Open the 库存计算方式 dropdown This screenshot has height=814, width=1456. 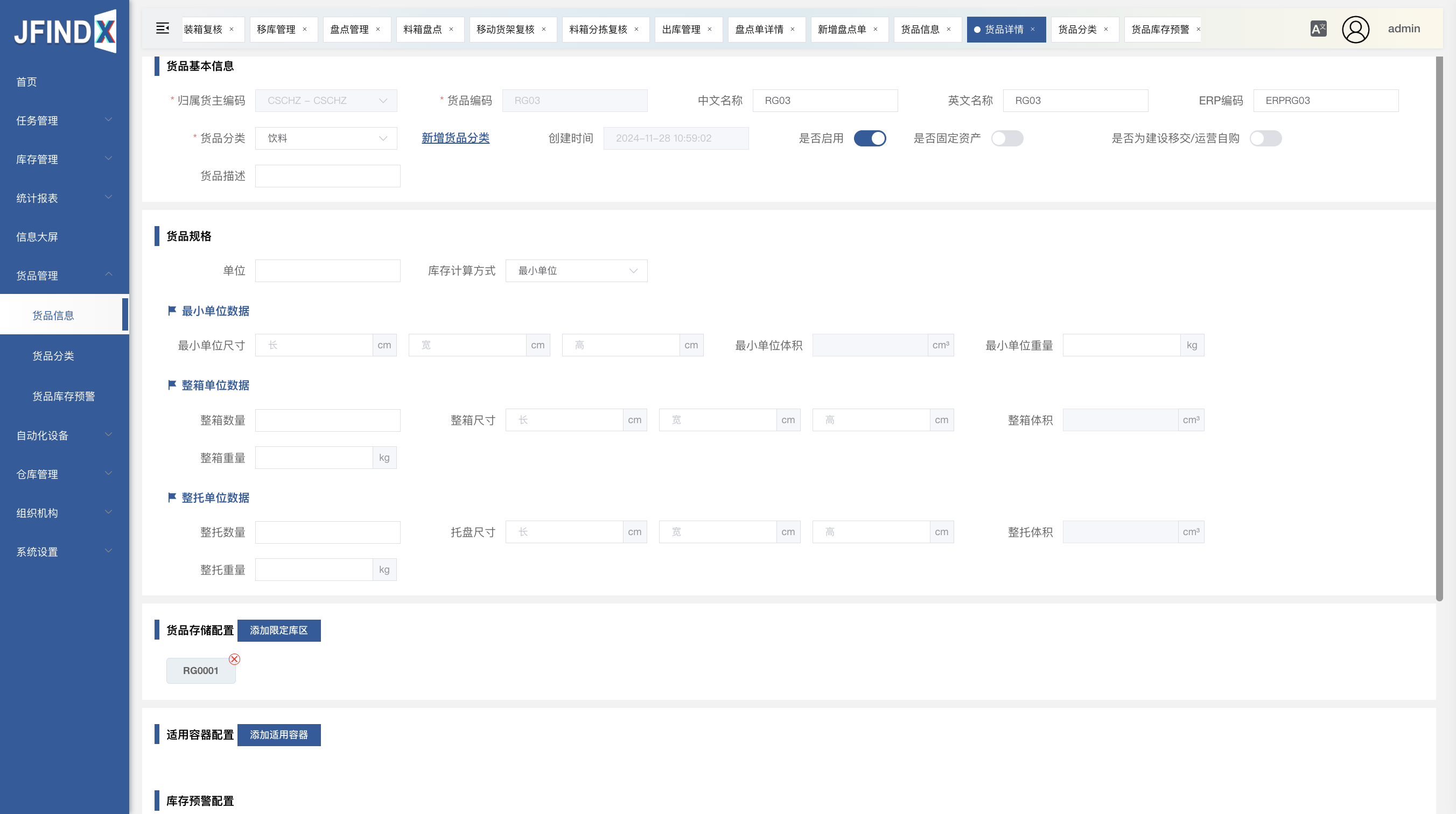(x=576, y=271)
